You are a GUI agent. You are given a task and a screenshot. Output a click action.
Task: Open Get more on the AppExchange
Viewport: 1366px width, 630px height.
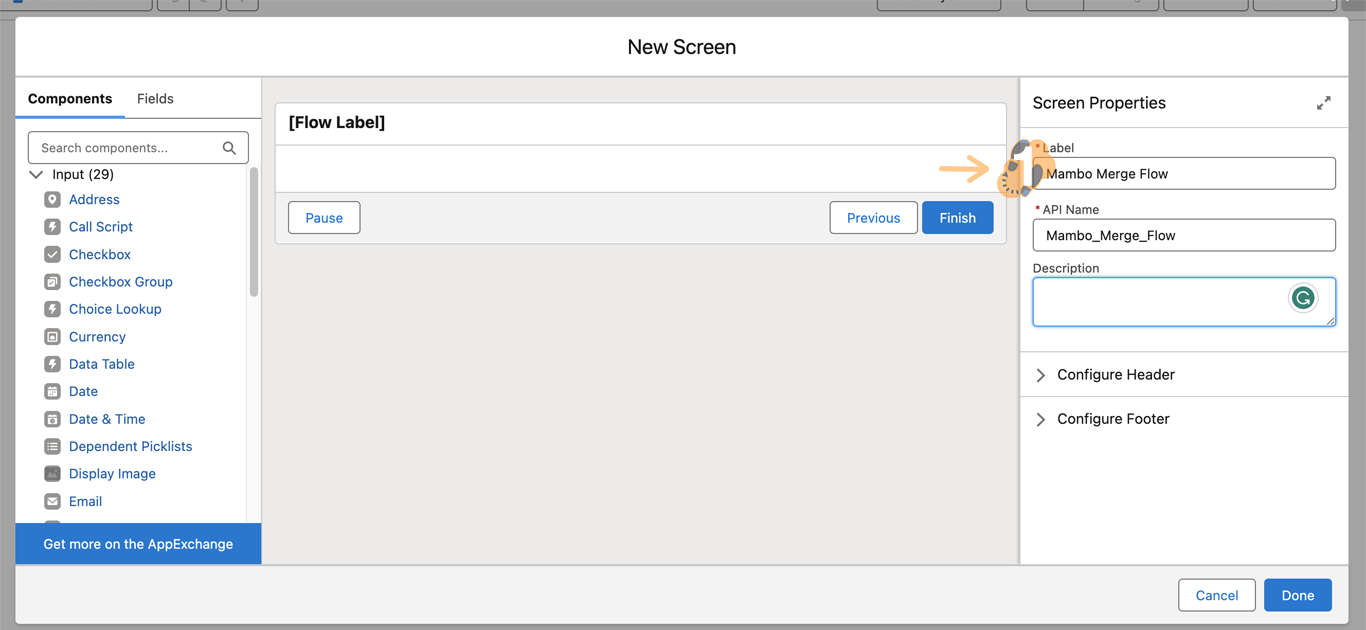point(138,544)
